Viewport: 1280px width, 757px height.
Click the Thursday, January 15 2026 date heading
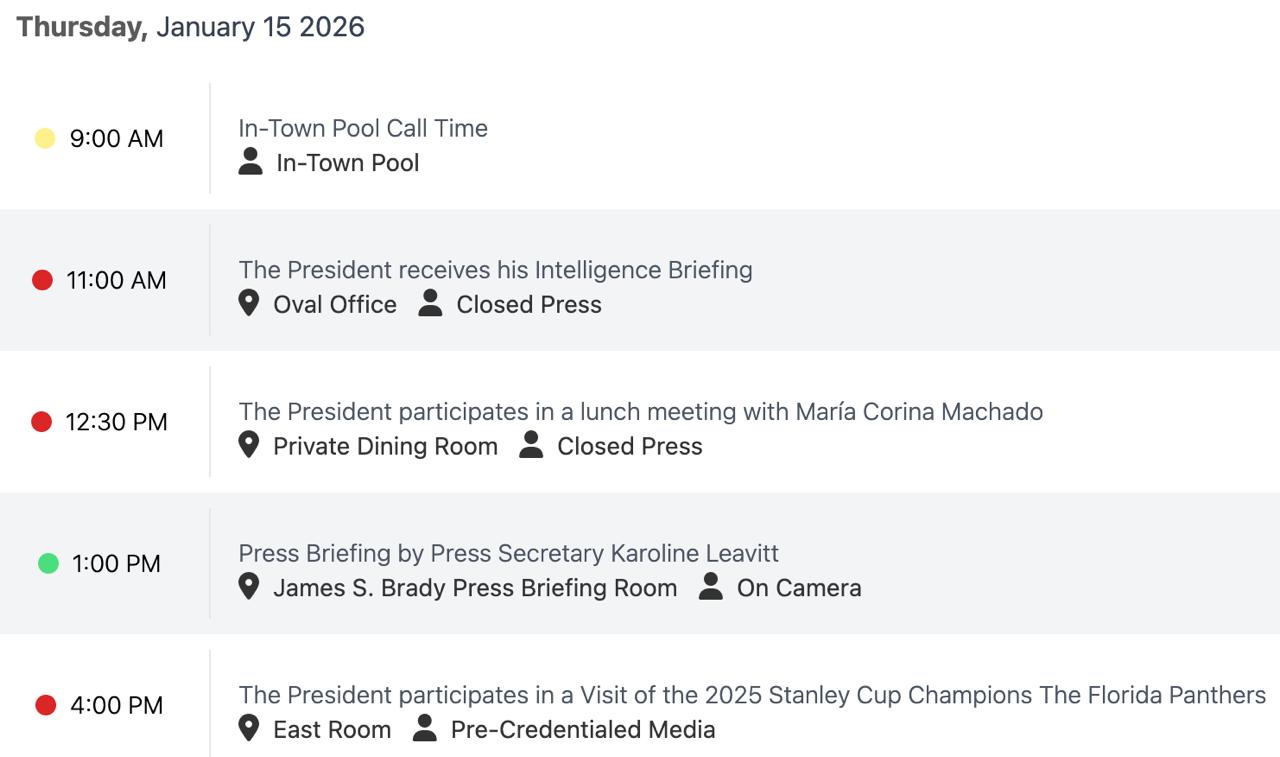tap(190, 27)
